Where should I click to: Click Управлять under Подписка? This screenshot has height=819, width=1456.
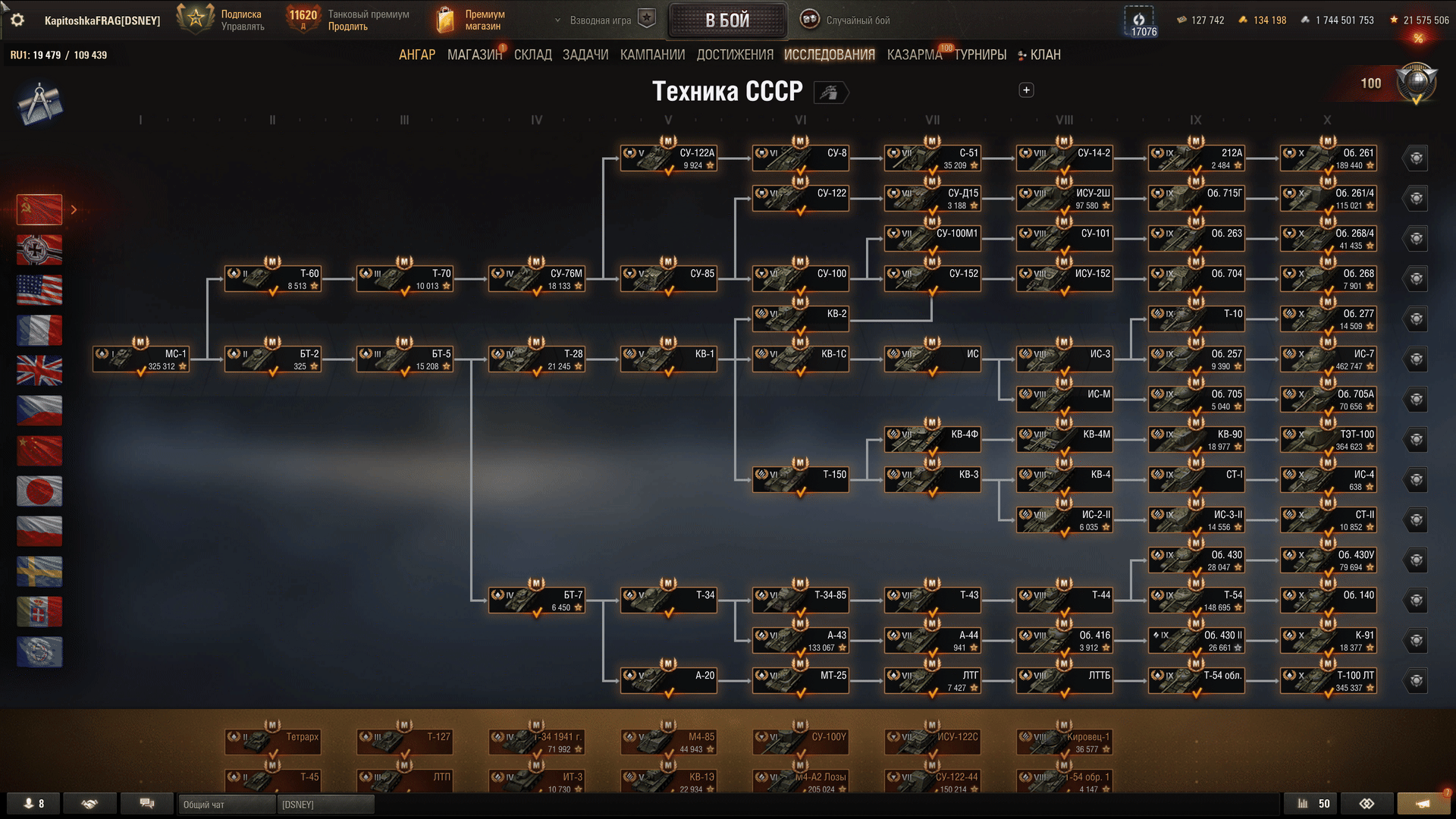click(x=243, y=27)
